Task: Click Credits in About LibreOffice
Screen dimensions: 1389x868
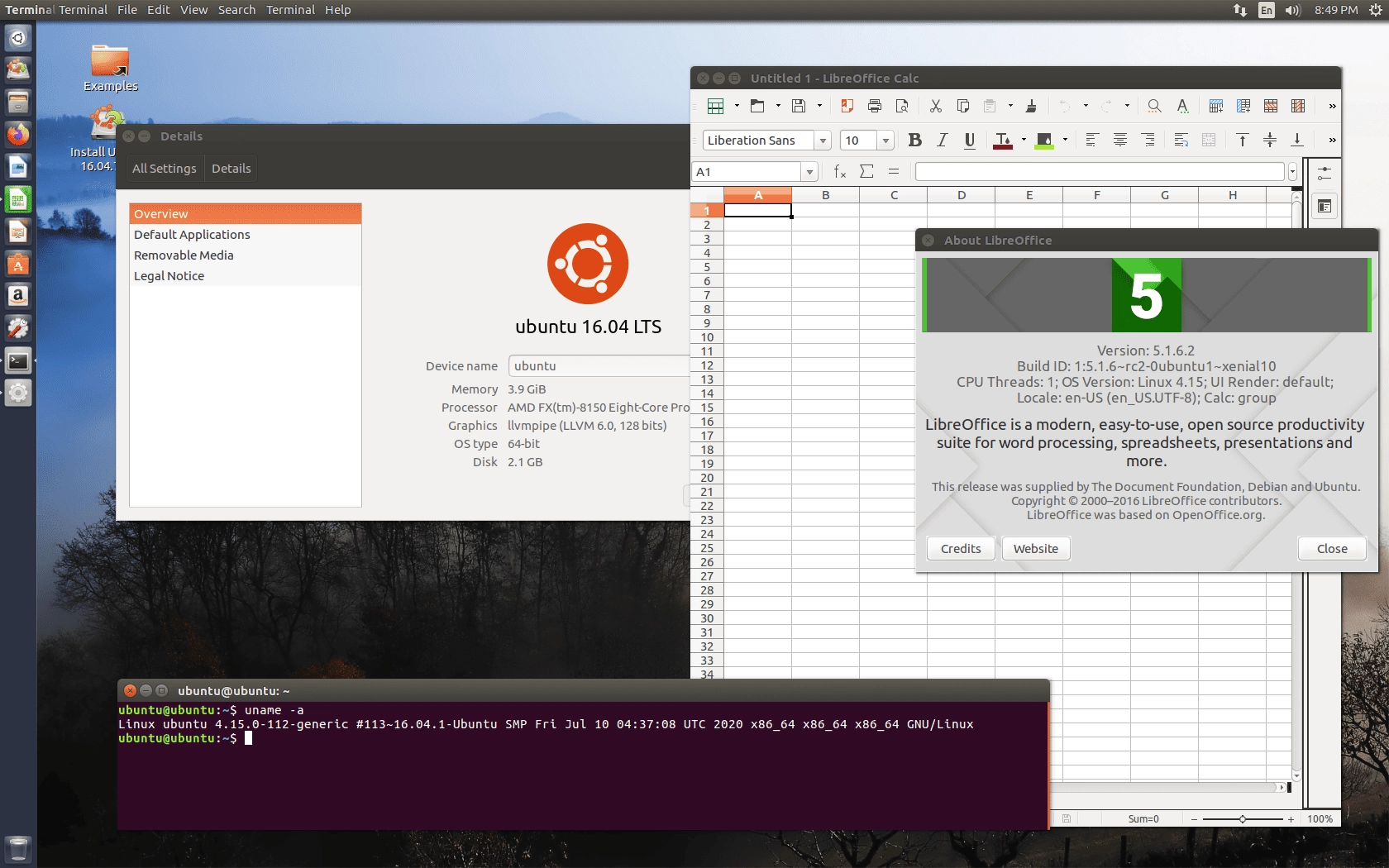Action: (961, 549)
